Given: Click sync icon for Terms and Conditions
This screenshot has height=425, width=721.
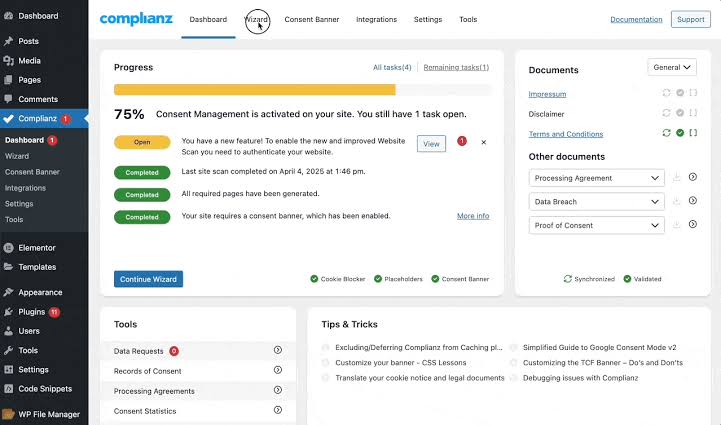Looking at the screenshot, I should coord(666,133).
